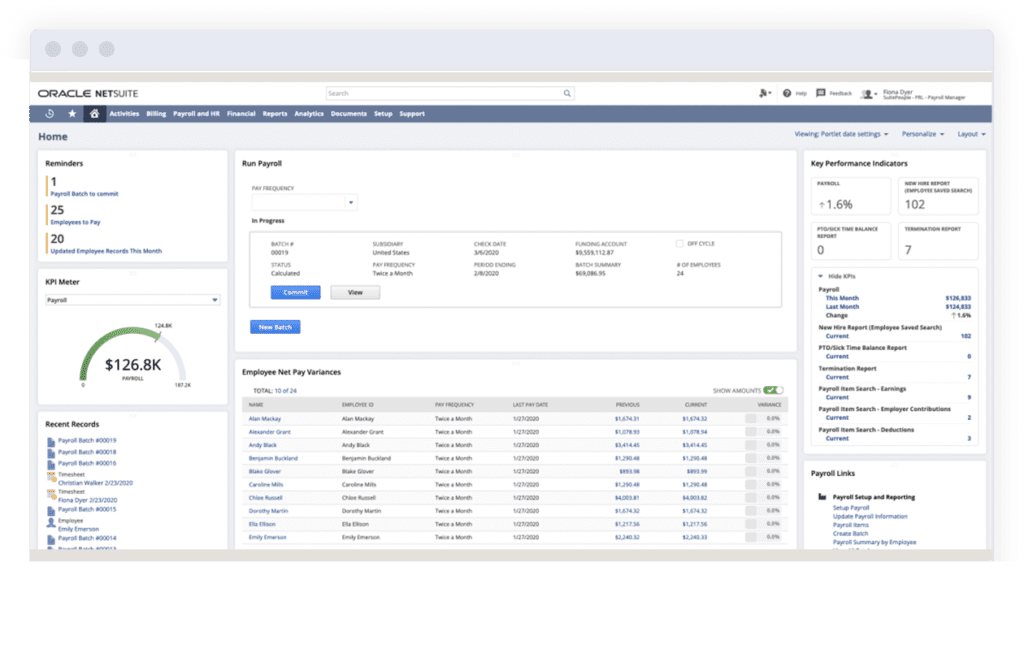Click the Help question mark icon
The height and width of the screenshot is (645, 1024).
click(787, 93)
